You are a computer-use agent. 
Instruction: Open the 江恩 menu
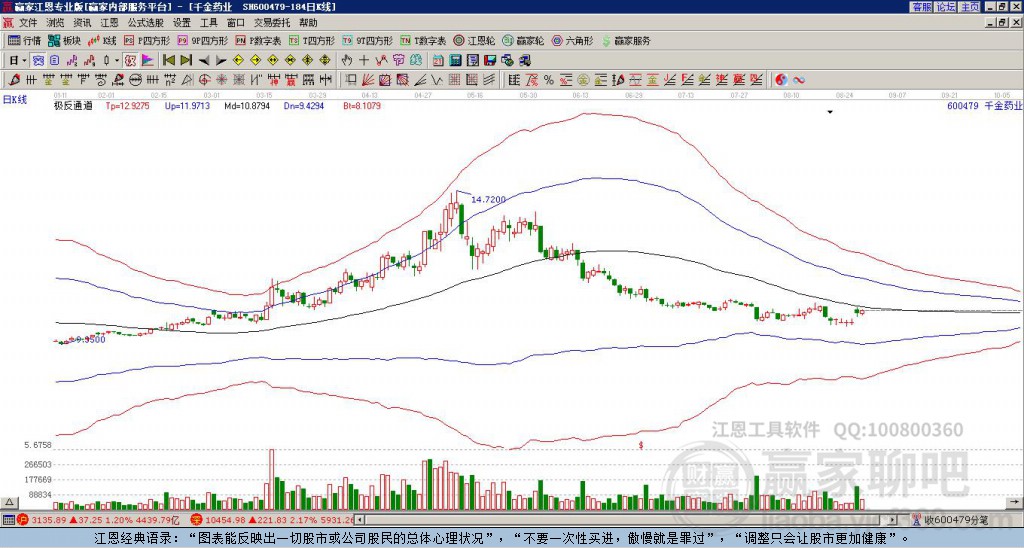109,23
